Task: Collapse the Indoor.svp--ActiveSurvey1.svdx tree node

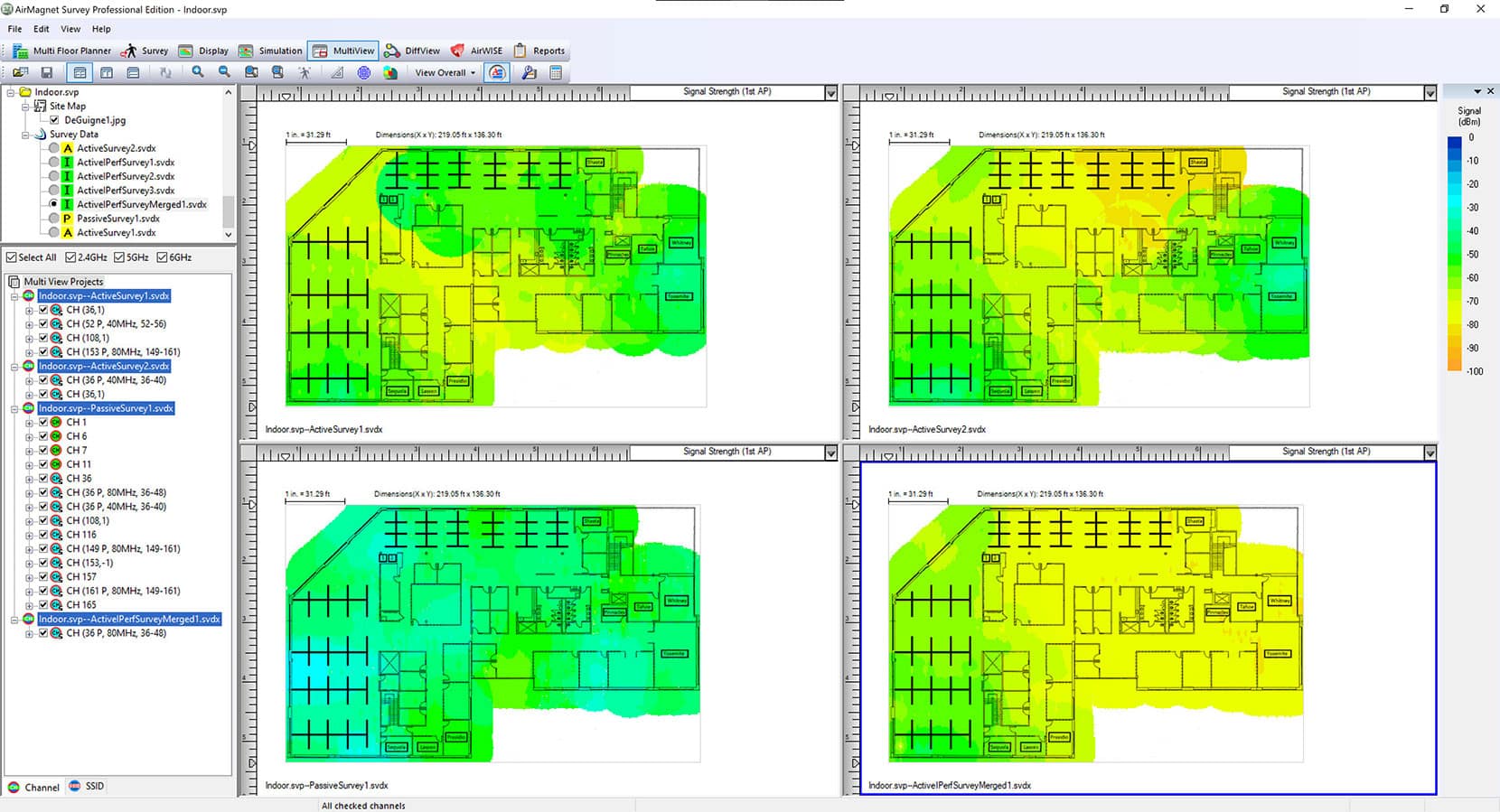Action: [x=14, y=296]
